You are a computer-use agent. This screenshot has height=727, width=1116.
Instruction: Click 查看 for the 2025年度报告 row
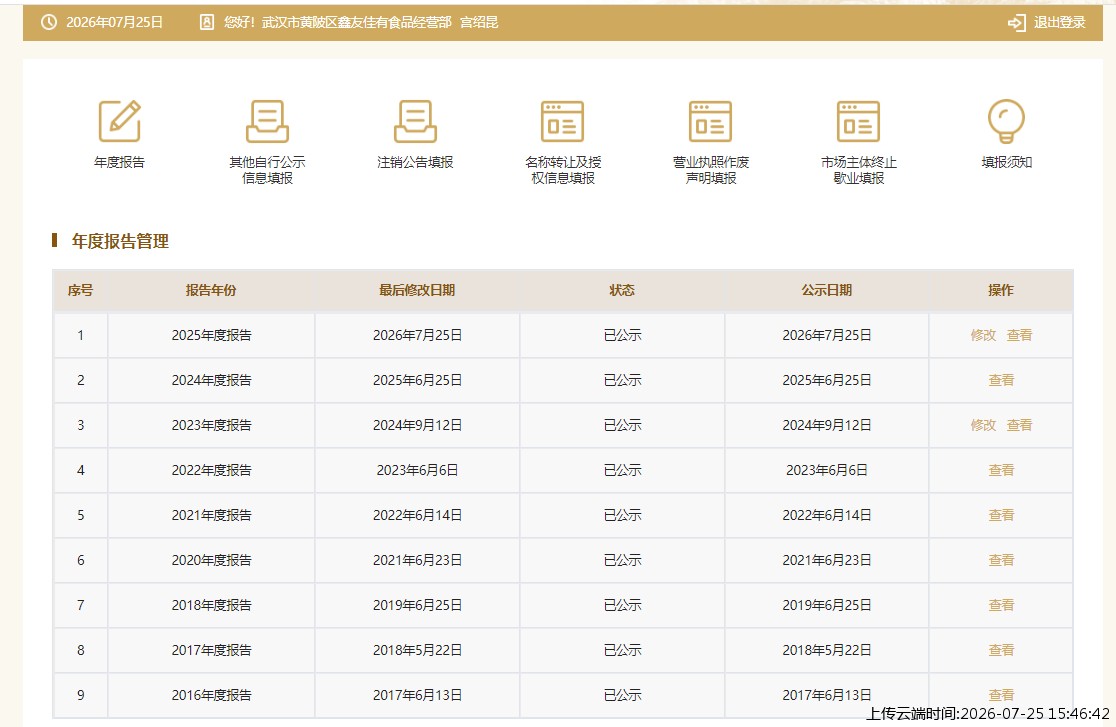click(1019, 335)
